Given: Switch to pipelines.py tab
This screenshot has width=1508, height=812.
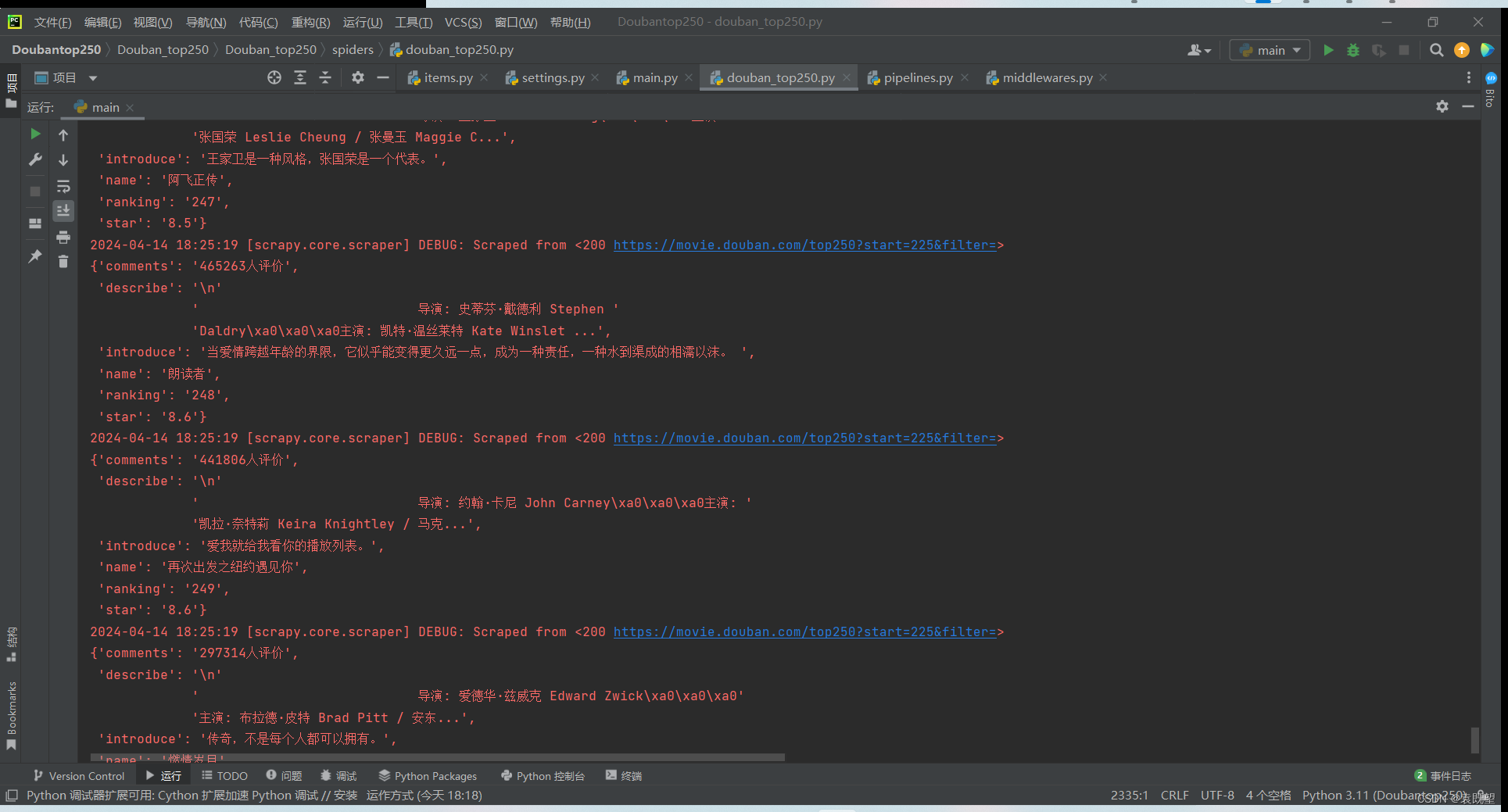Looking at the screenshot, I should pyautogui.click(x=918, y=77).
